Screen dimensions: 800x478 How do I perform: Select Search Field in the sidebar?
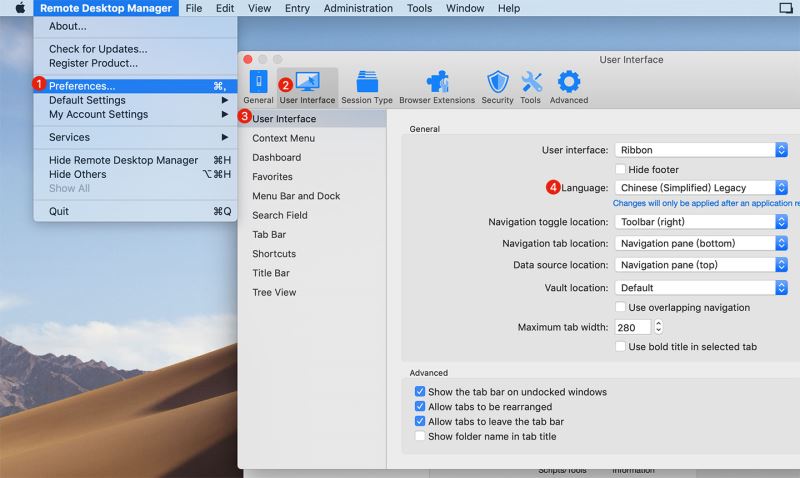pos(312,215)
